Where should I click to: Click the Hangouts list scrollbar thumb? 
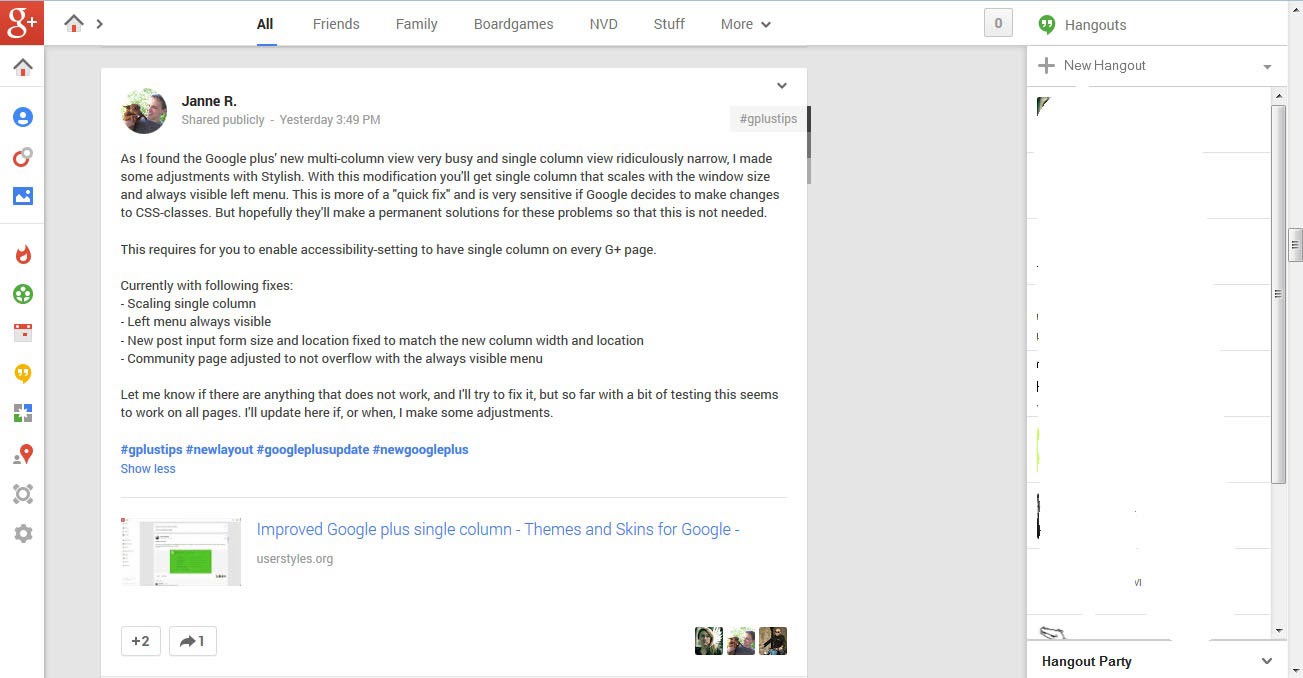click(x=1278, y=294)
